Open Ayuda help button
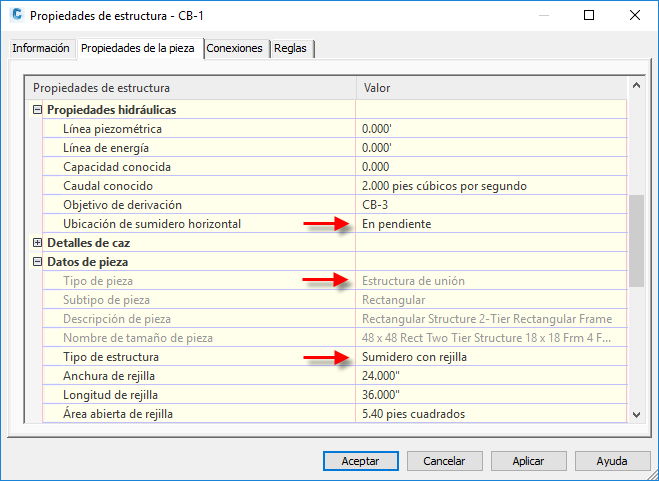This screenshot has height=481, width=659. [612, 461]
